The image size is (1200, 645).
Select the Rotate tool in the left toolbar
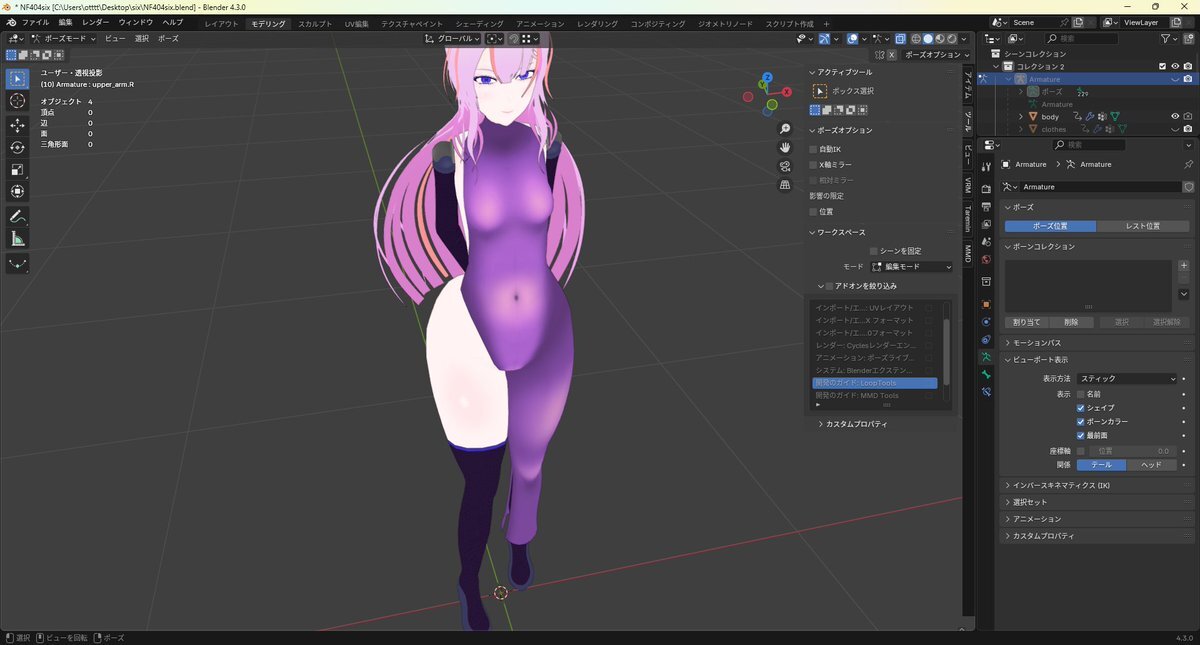coord(17,147)
